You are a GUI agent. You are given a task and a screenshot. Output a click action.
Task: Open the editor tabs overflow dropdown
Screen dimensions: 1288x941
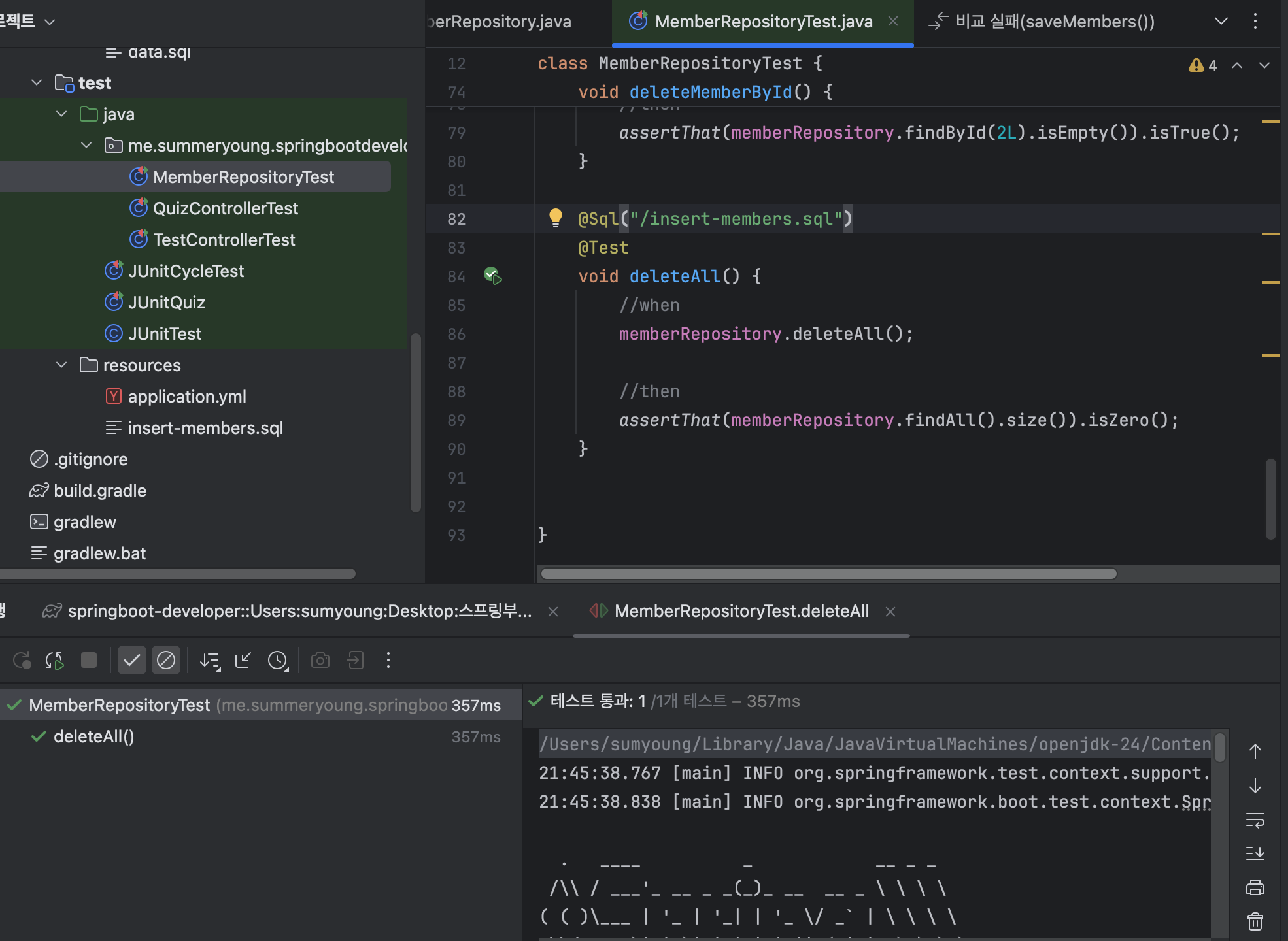click(1221, 21)
